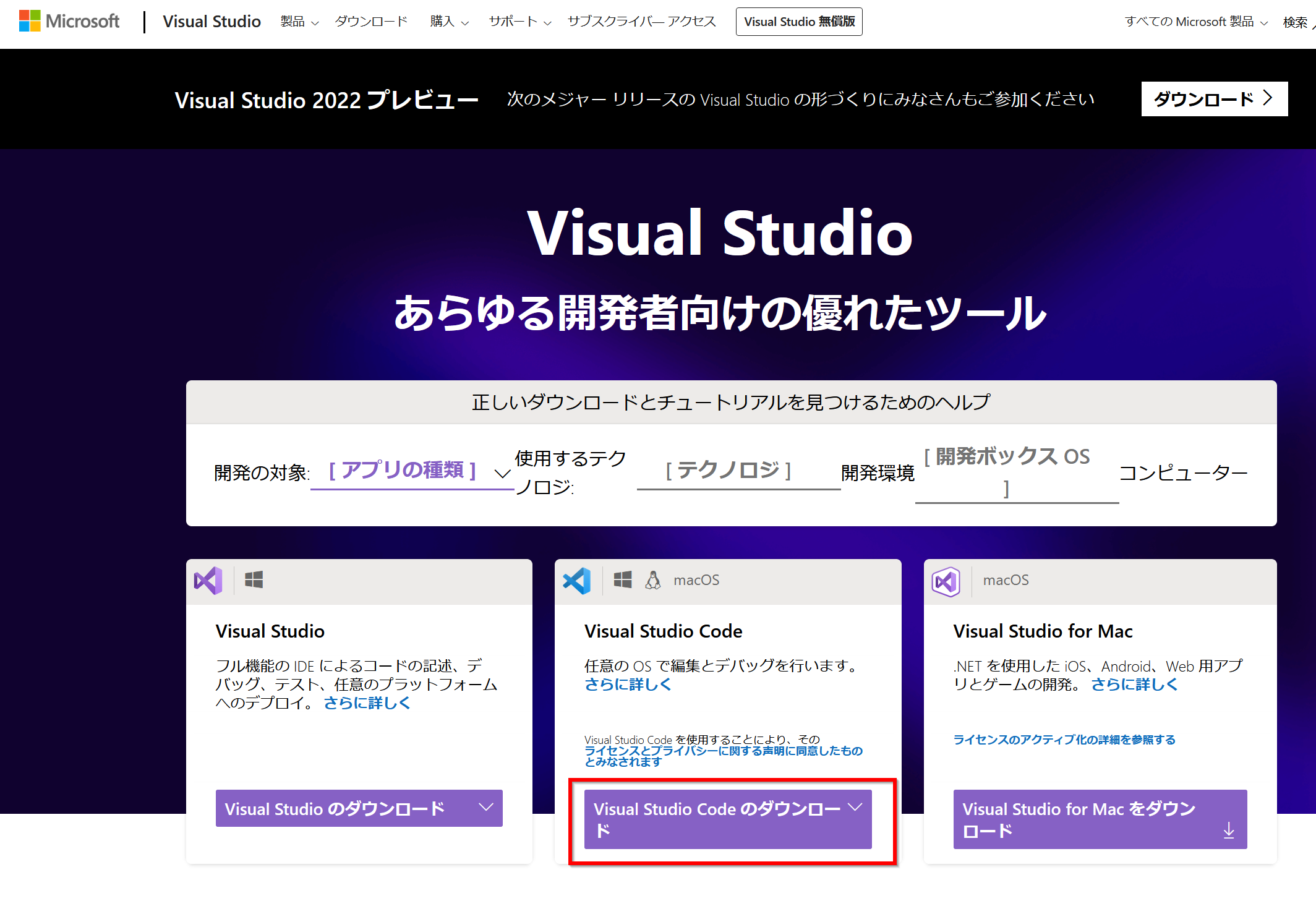The image size is (1316, 901).
Task: Click Windows icon on VS Code card
Action: click(x=622, y=580)
